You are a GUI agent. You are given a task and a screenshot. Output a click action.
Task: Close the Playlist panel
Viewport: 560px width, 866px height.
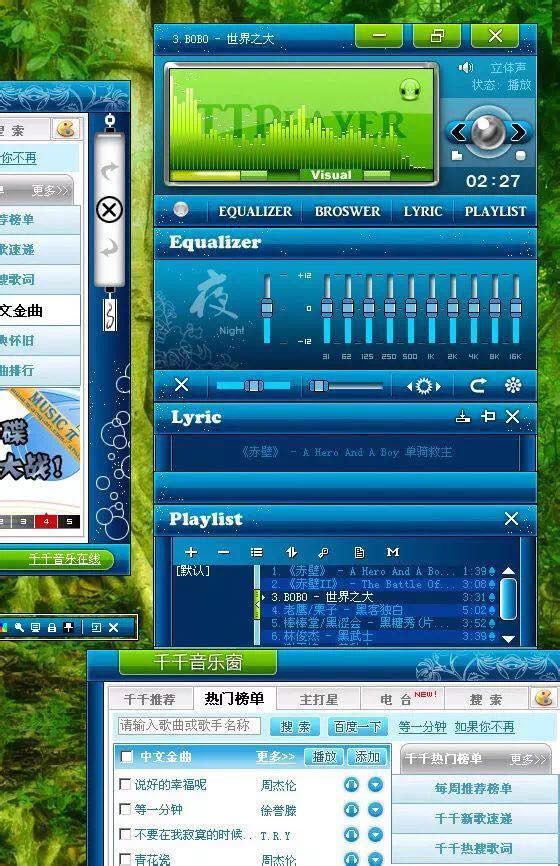coord(511,518)
